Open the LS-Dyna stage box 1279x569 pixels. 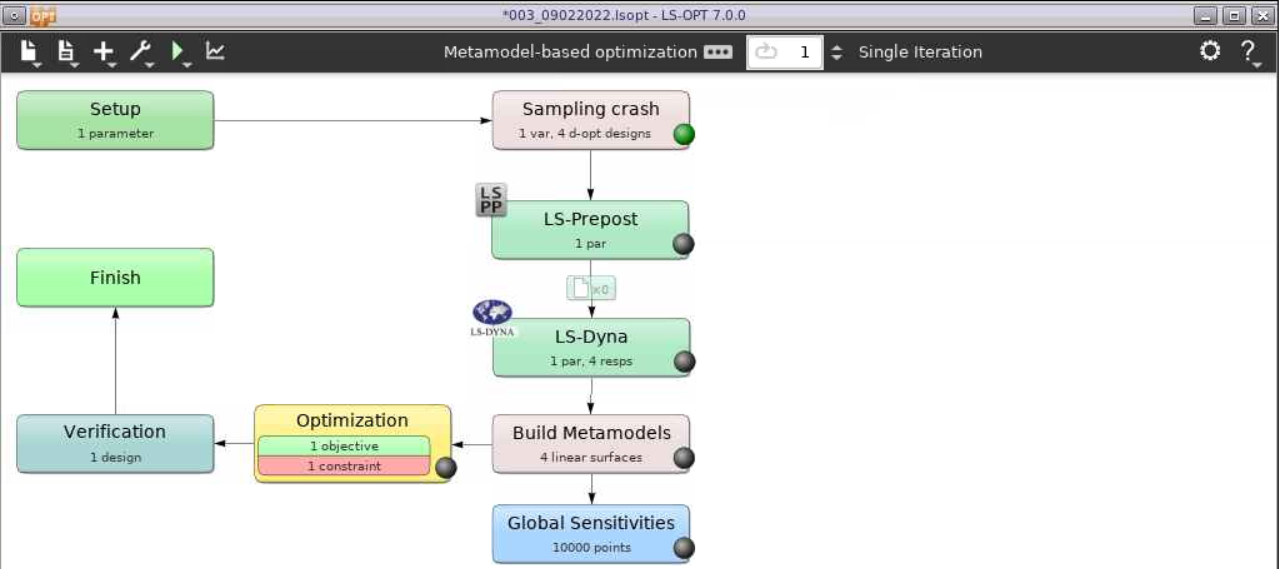(592, 347)
